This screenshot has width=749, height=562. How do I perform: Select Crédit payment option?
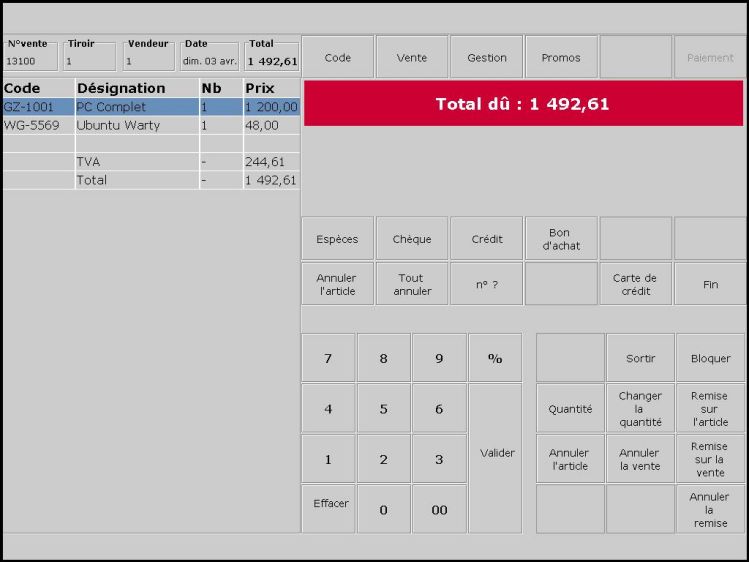tap(486, 239)
